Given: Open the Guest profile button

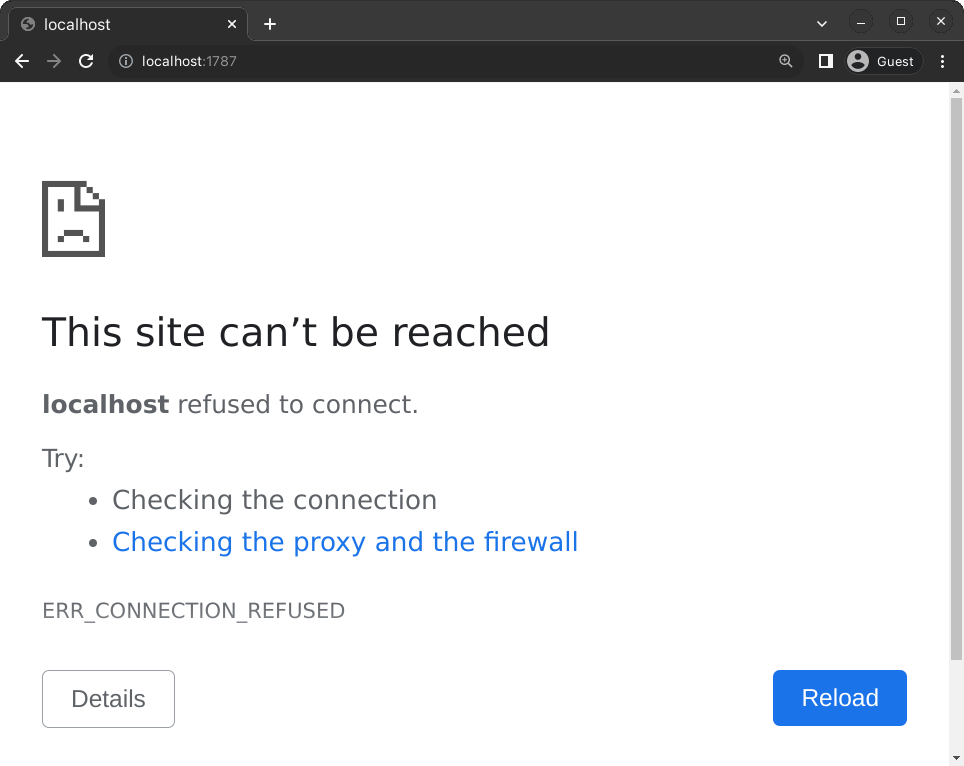Looking at the screenshot, I should pos(883,61).
